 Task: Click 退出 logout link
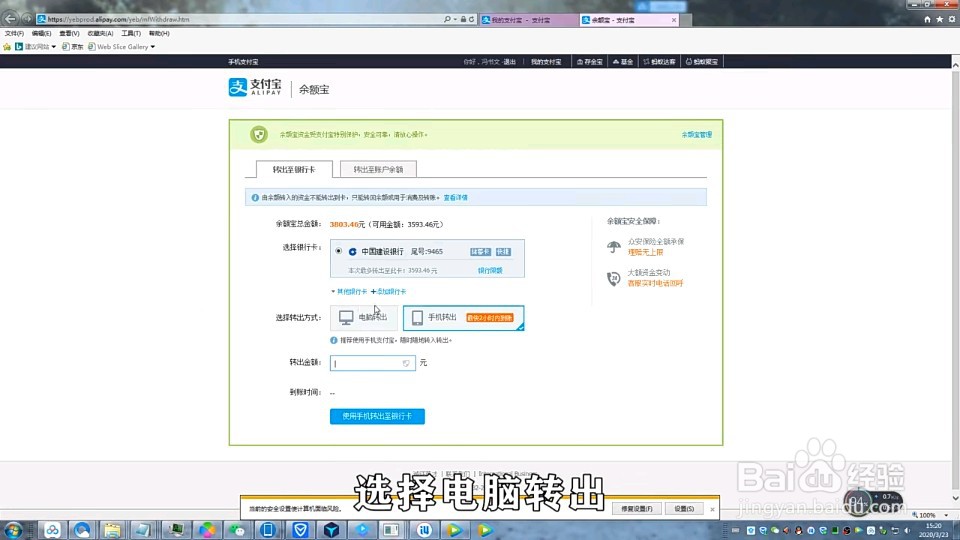[509, 62]
